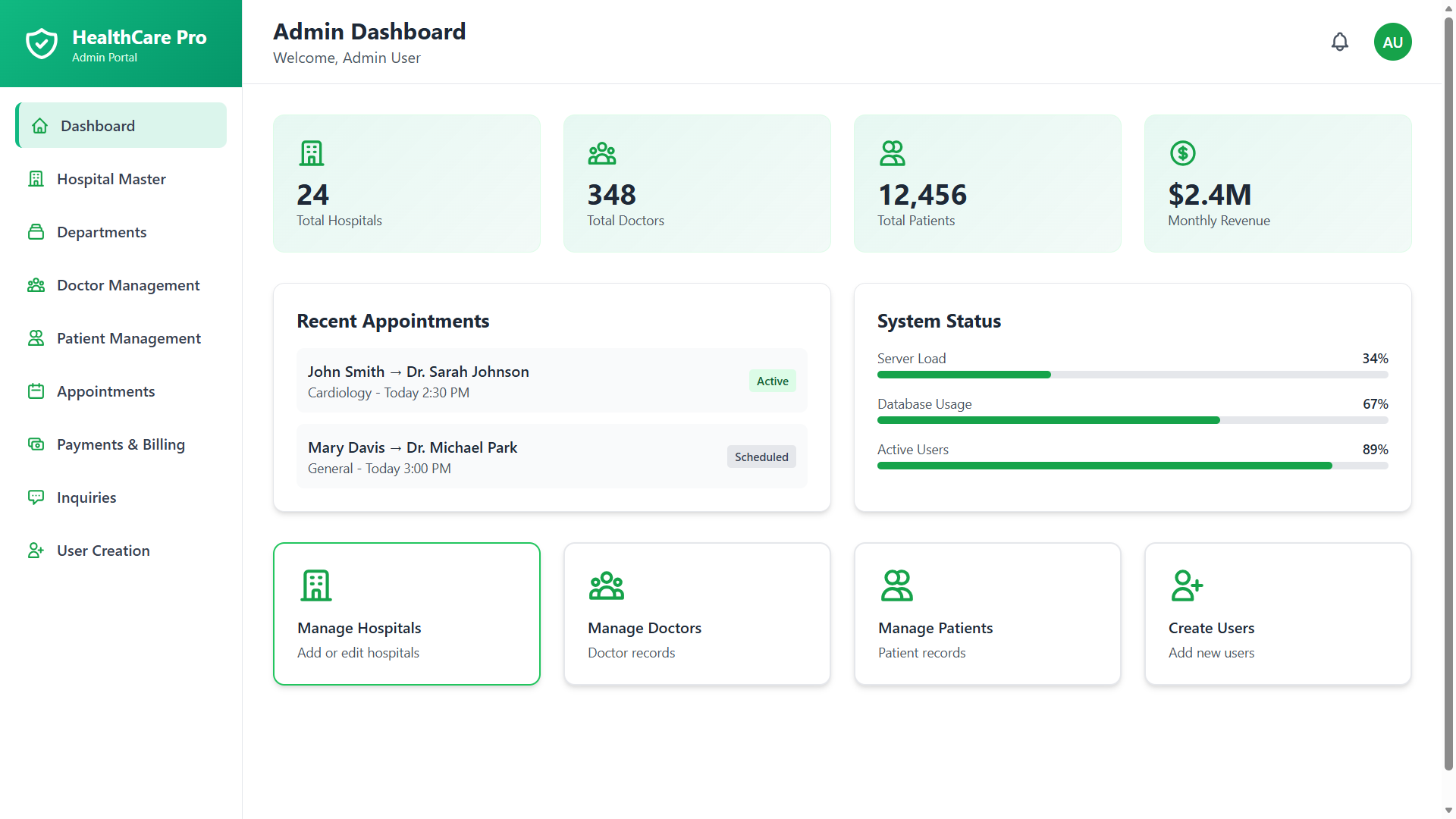The image size is (1456, 819).
Task: Click the Manage Doctors group icon
Action: 606,585
